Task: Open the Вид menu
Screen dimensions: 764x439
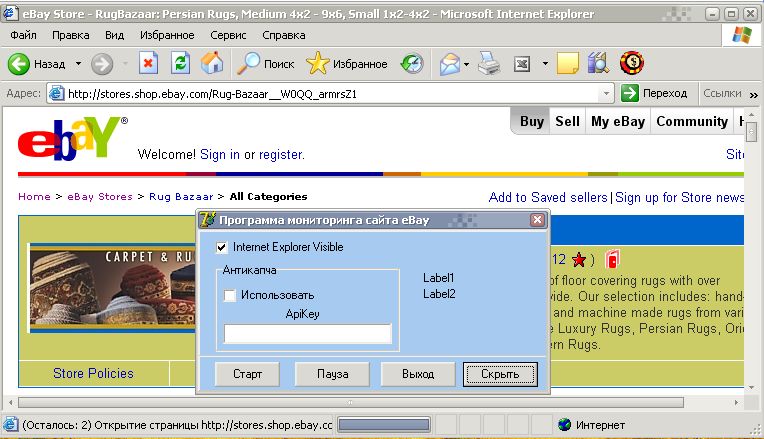Action: click(x=115, y=35)
